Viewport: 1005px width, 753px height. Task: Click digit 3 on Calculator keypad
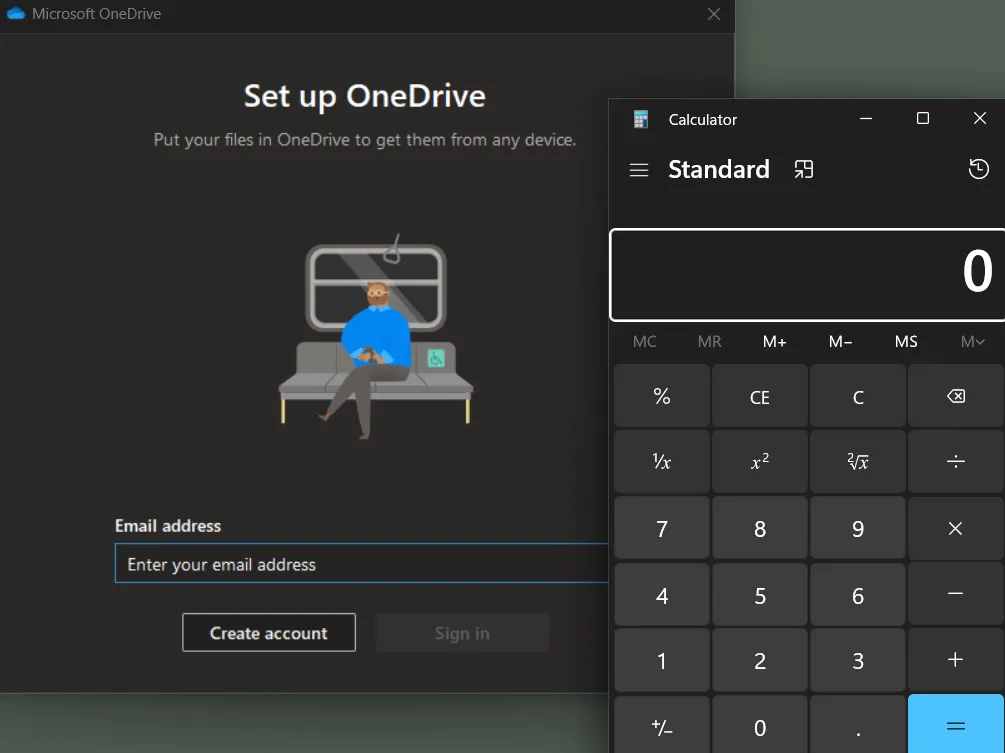[858, 660]
